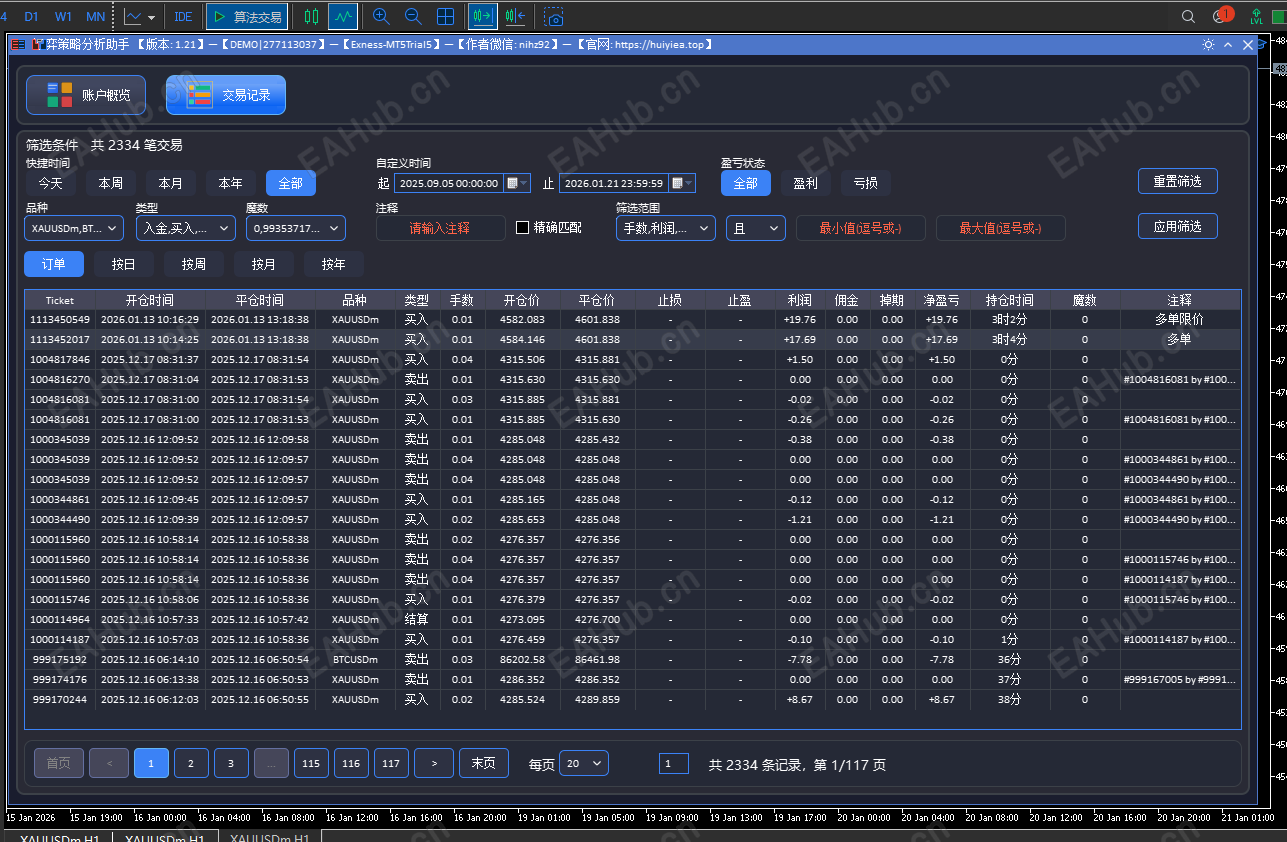
Task: Toggle chart shift from right edge
Action: (x=516, y=16)
